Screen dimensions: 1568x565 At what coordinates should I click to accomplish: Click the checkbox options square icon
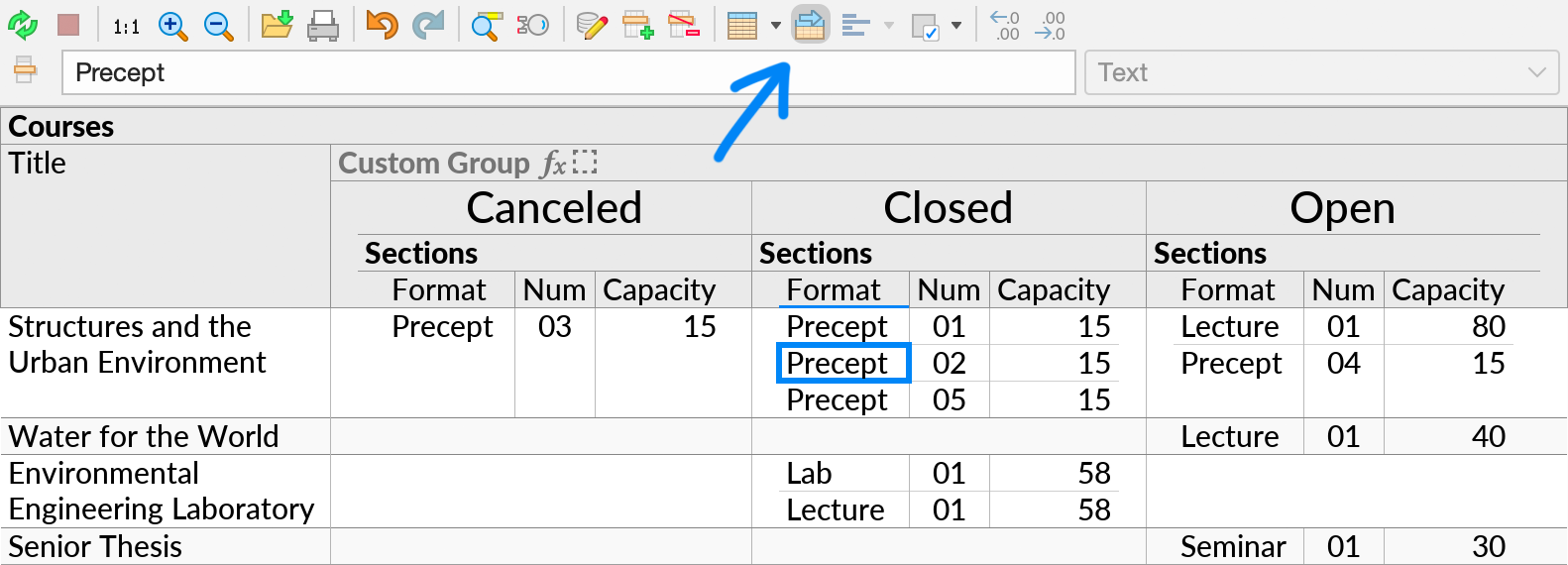(x=925, y=27)
